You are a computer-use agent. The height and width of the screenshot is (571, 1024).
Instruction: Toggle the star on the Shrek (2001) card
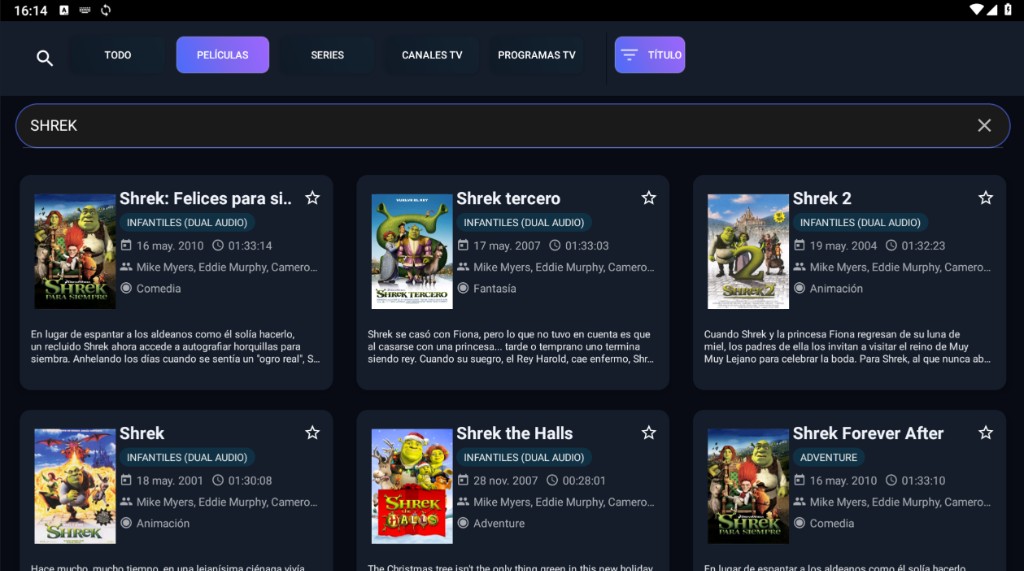(x=312, y=432)
